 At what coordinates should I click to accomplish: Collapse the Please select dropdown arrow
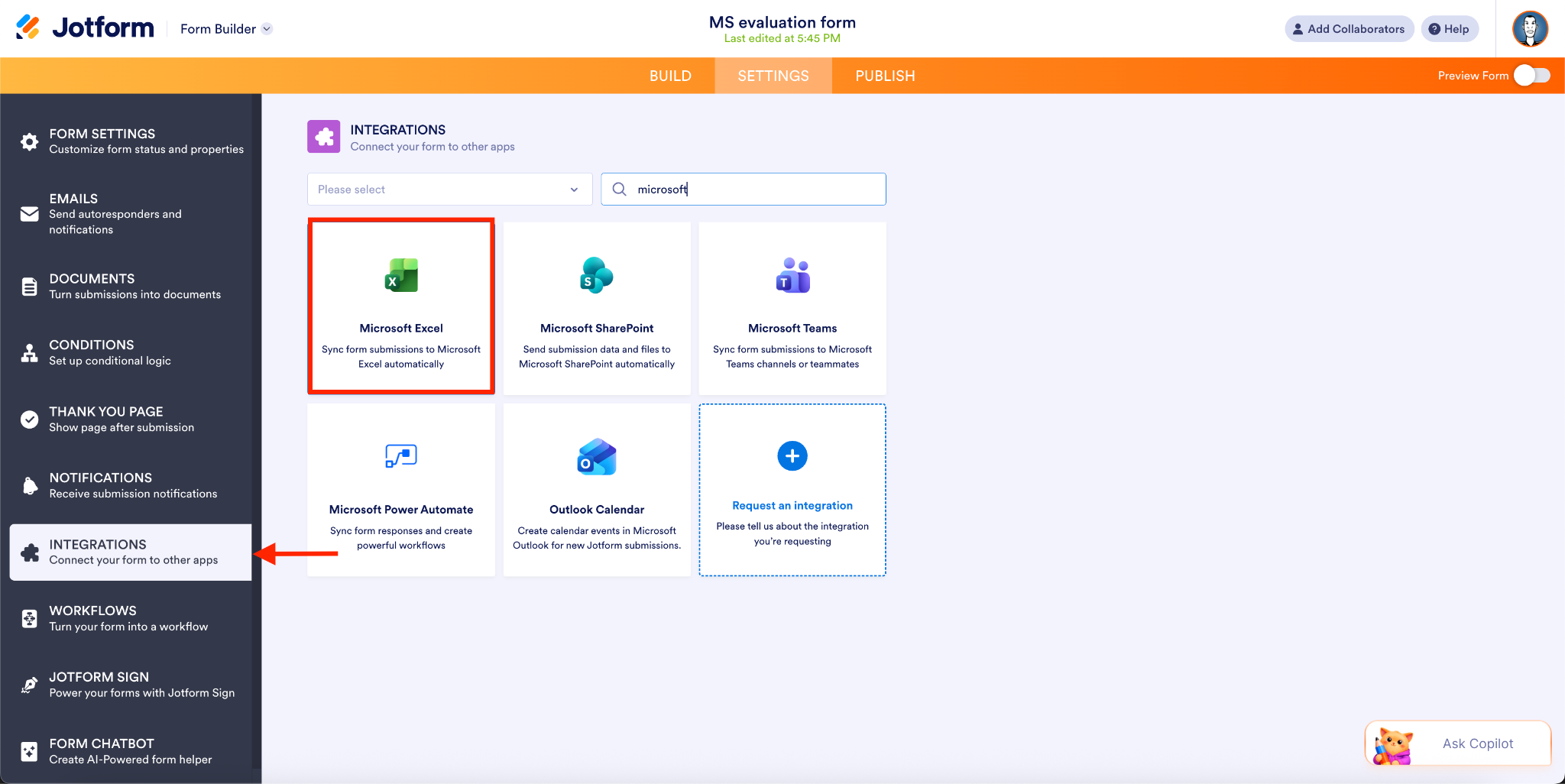[574, 189]
